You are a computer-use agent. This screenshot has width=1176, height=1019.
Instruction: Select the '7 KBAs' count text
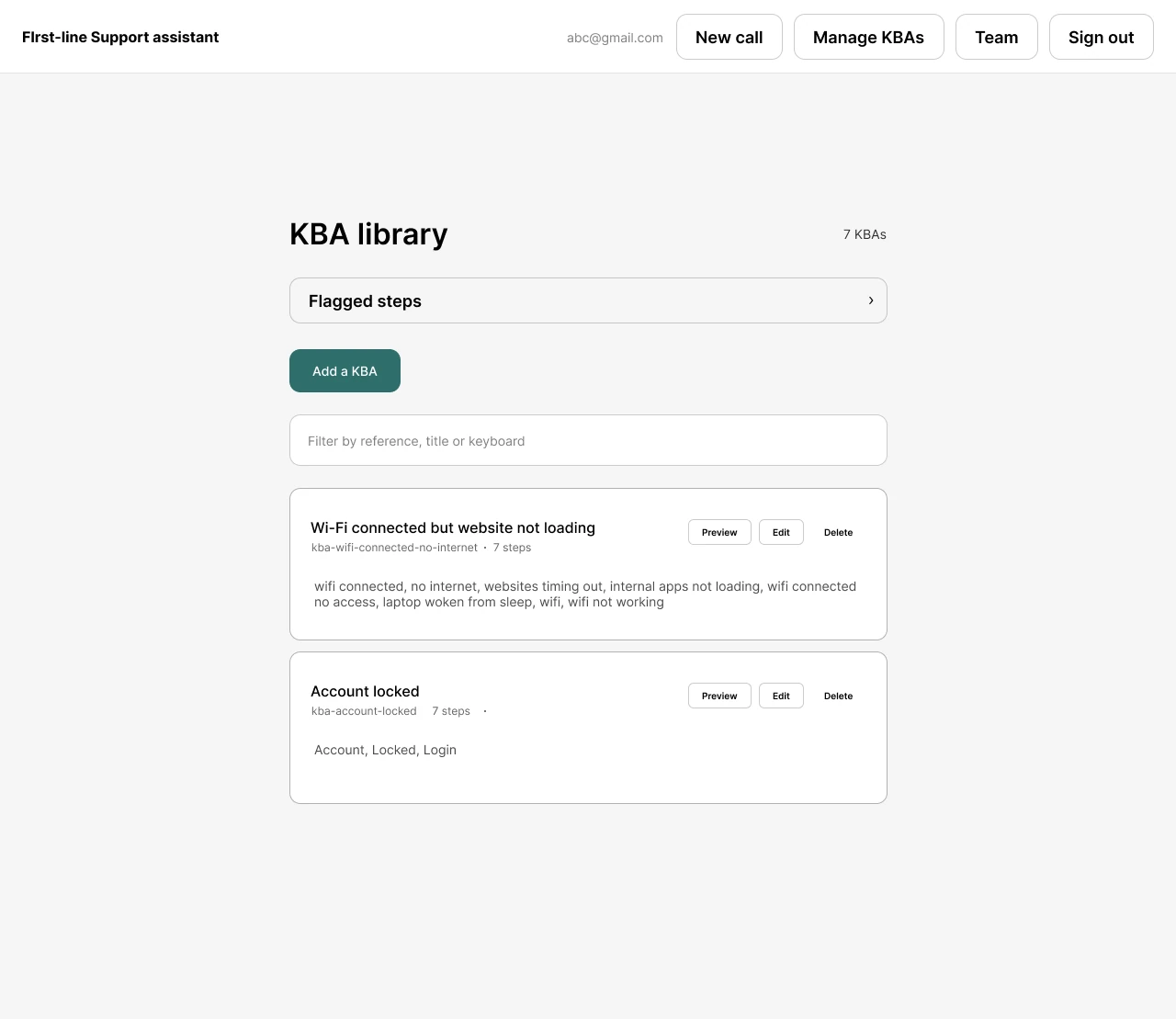pyautogui.click(x=865, y=234)
